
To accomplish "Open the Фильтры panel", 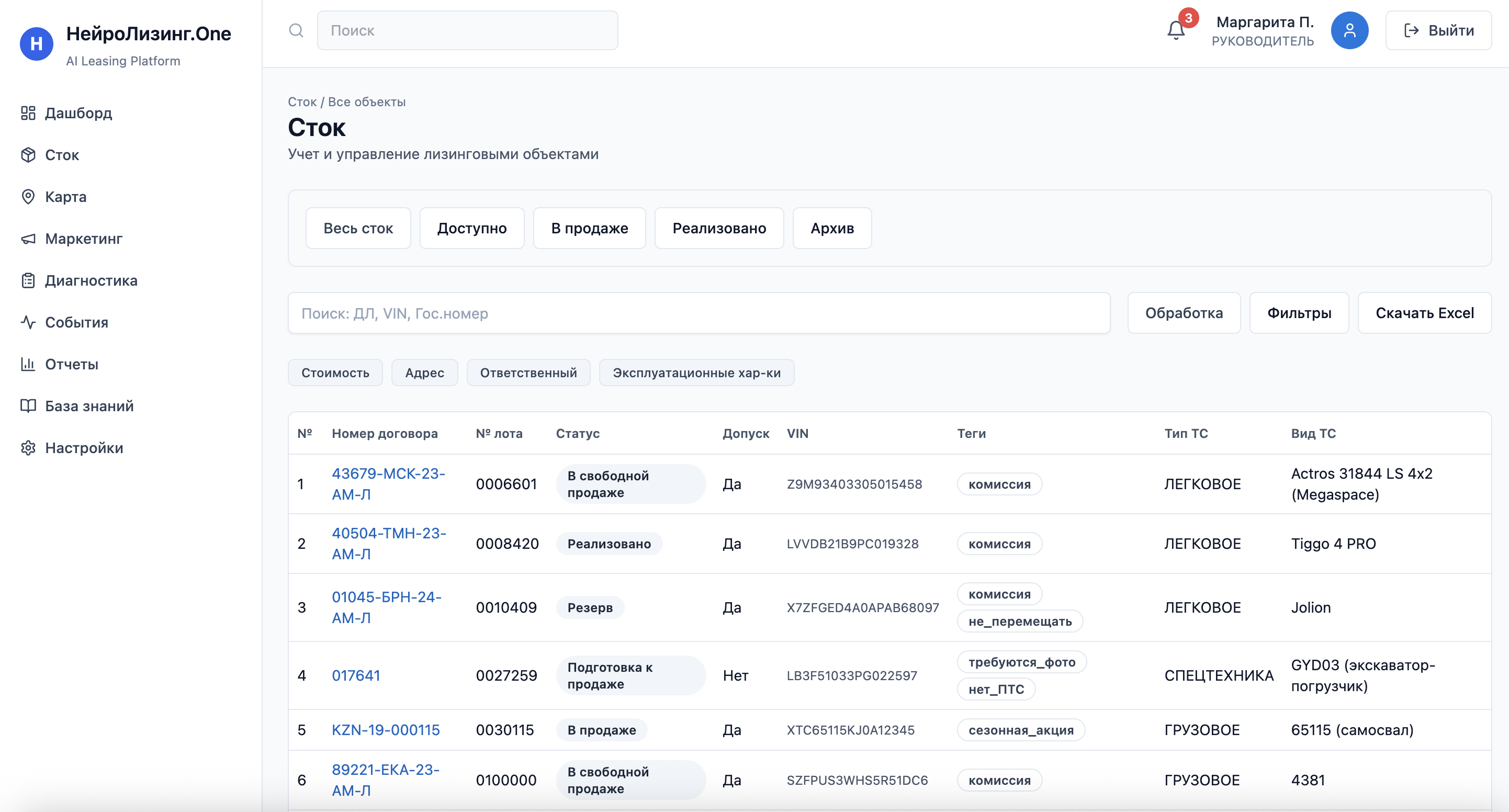I will 1299,313.
